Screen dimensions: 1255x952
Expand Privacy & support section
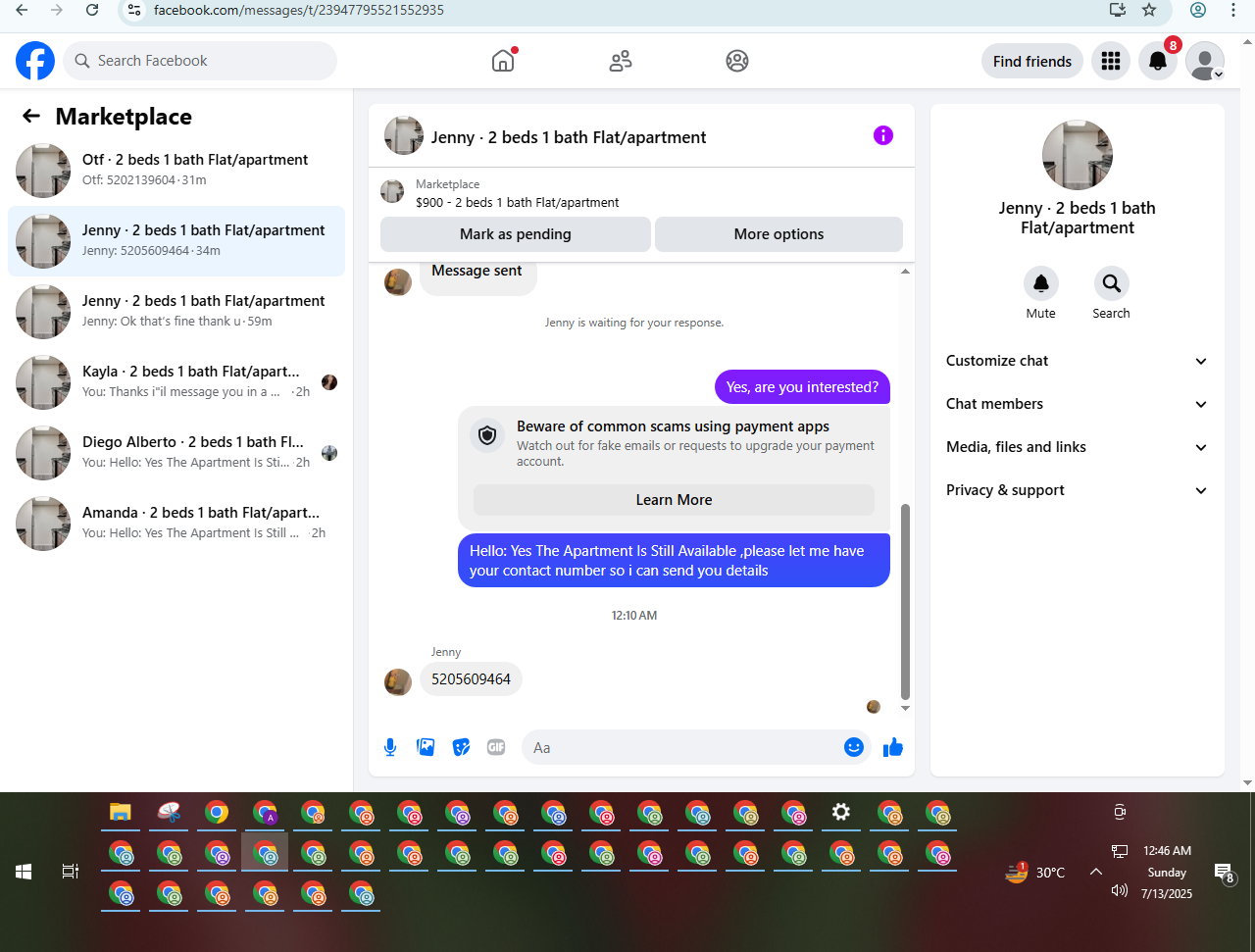(1078, 490)
